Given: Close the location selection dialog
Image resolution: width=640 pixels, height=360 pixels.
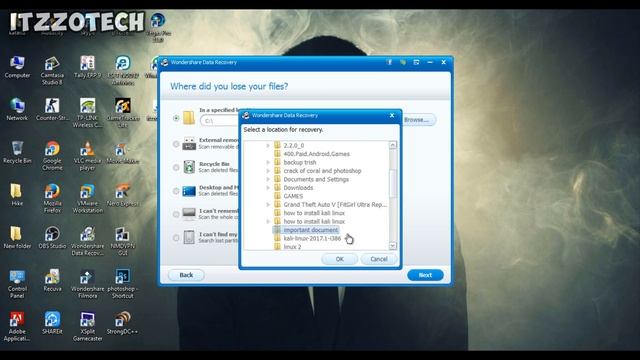Looking at the screenshot, I should [392, 116].
